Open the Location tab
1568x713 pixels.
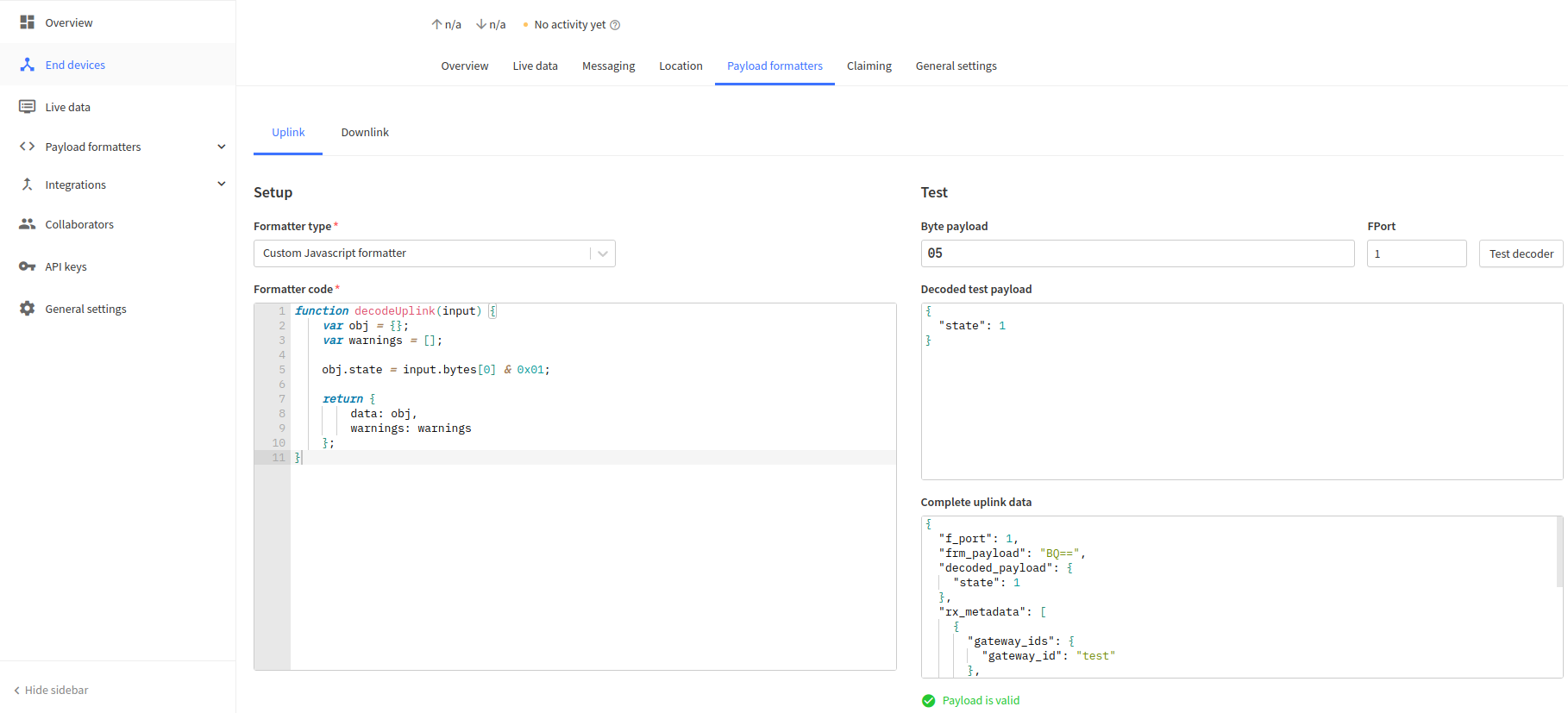pyautogui.click(x=681, y=66)
